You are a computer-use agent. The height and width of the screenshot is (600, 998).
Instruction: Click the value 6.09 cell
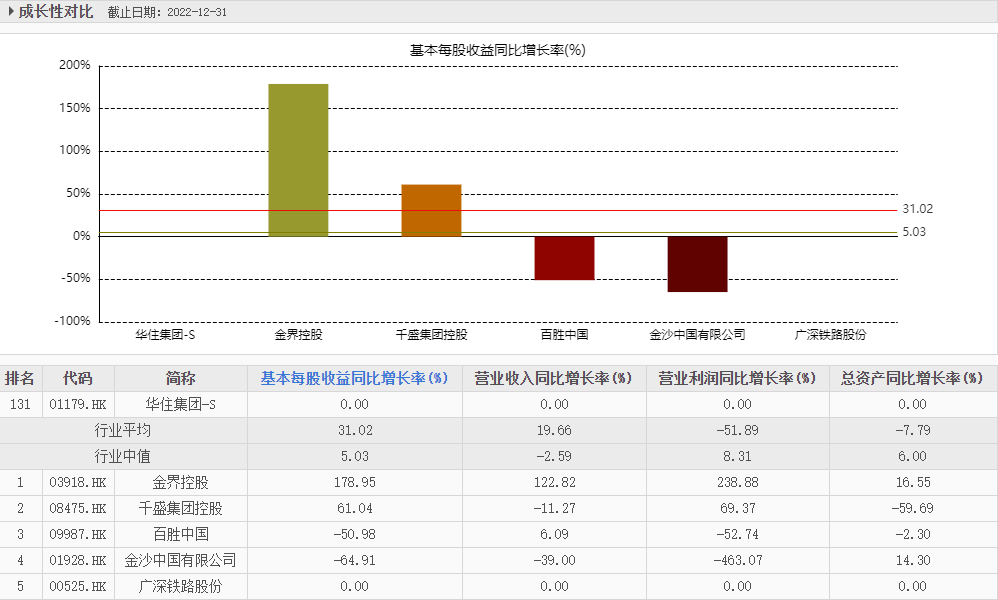coord(554,535)
